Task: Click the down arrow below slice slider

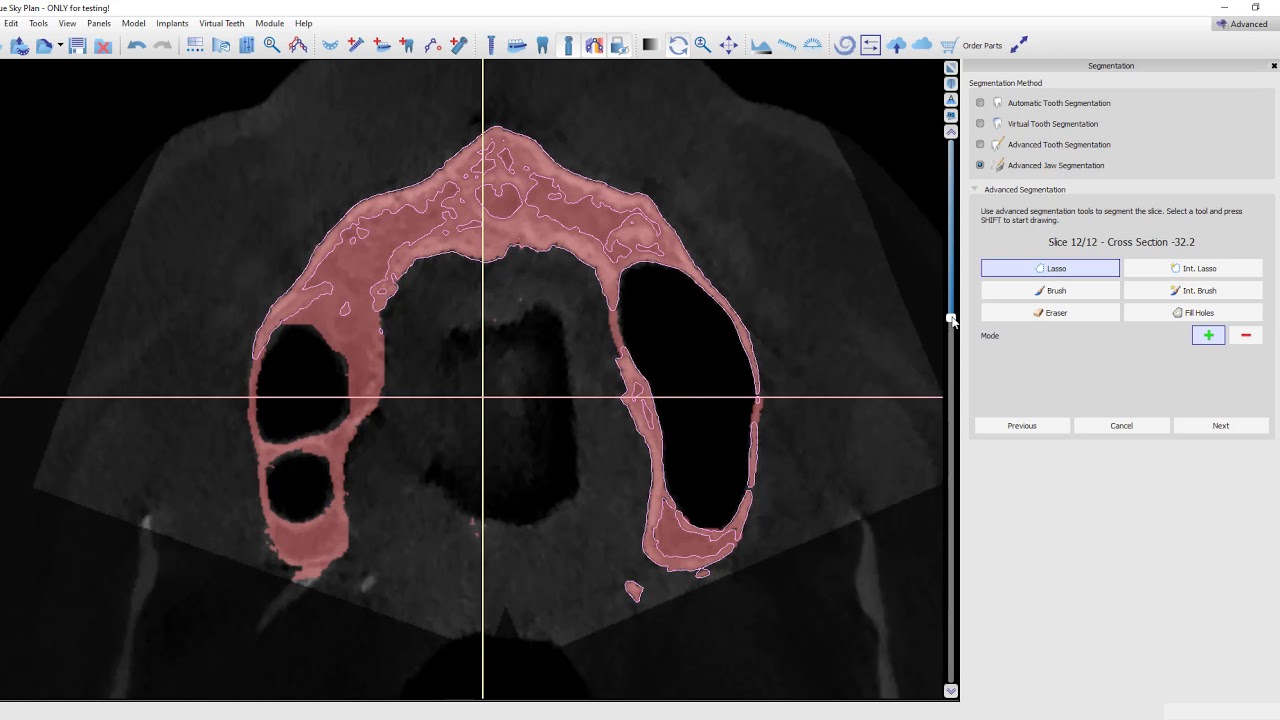Action: (x=951, y=691)
